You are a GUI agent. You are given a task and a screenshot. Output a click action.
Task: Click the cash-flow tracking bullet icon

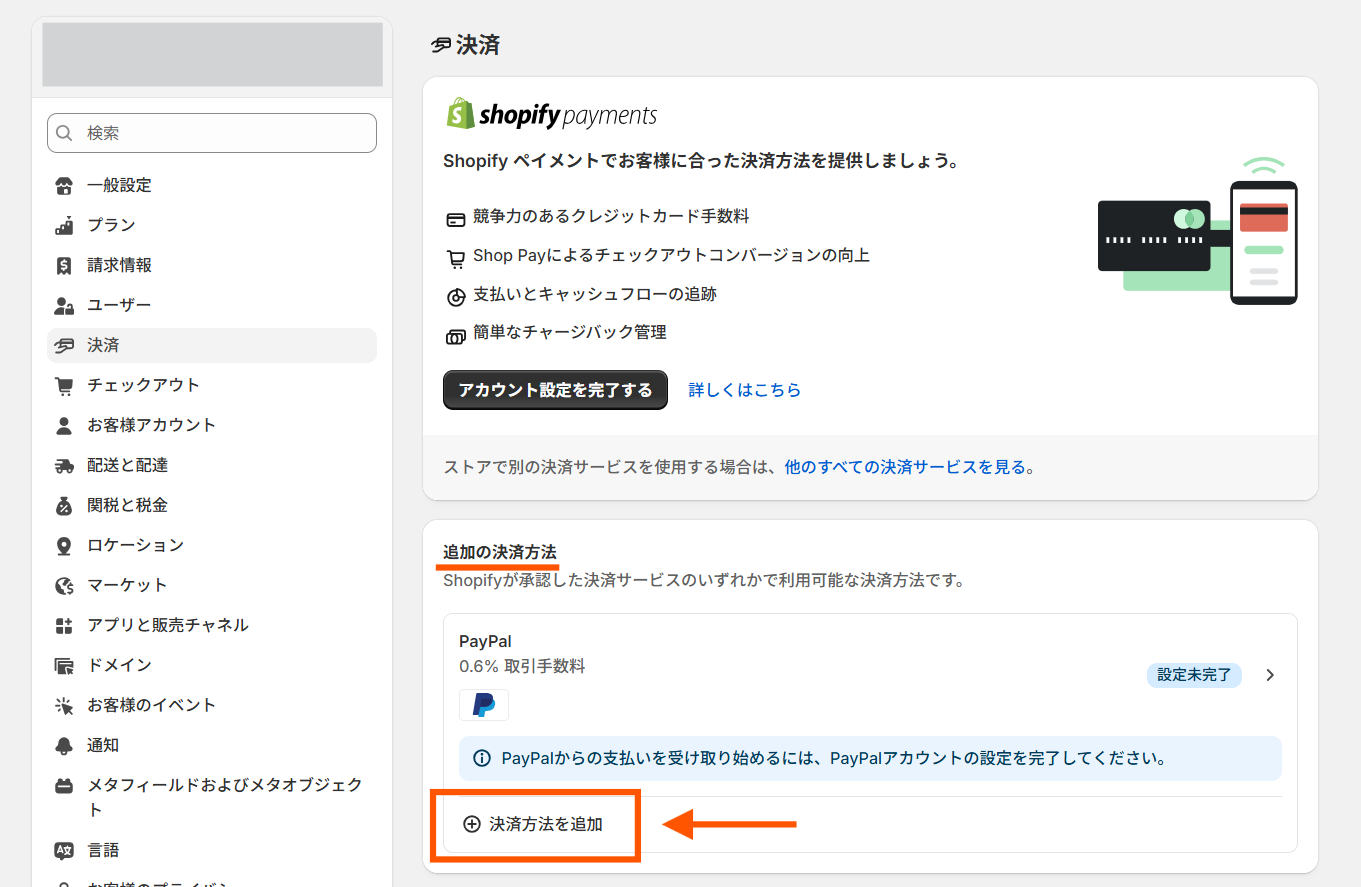[x=456, y=297]
